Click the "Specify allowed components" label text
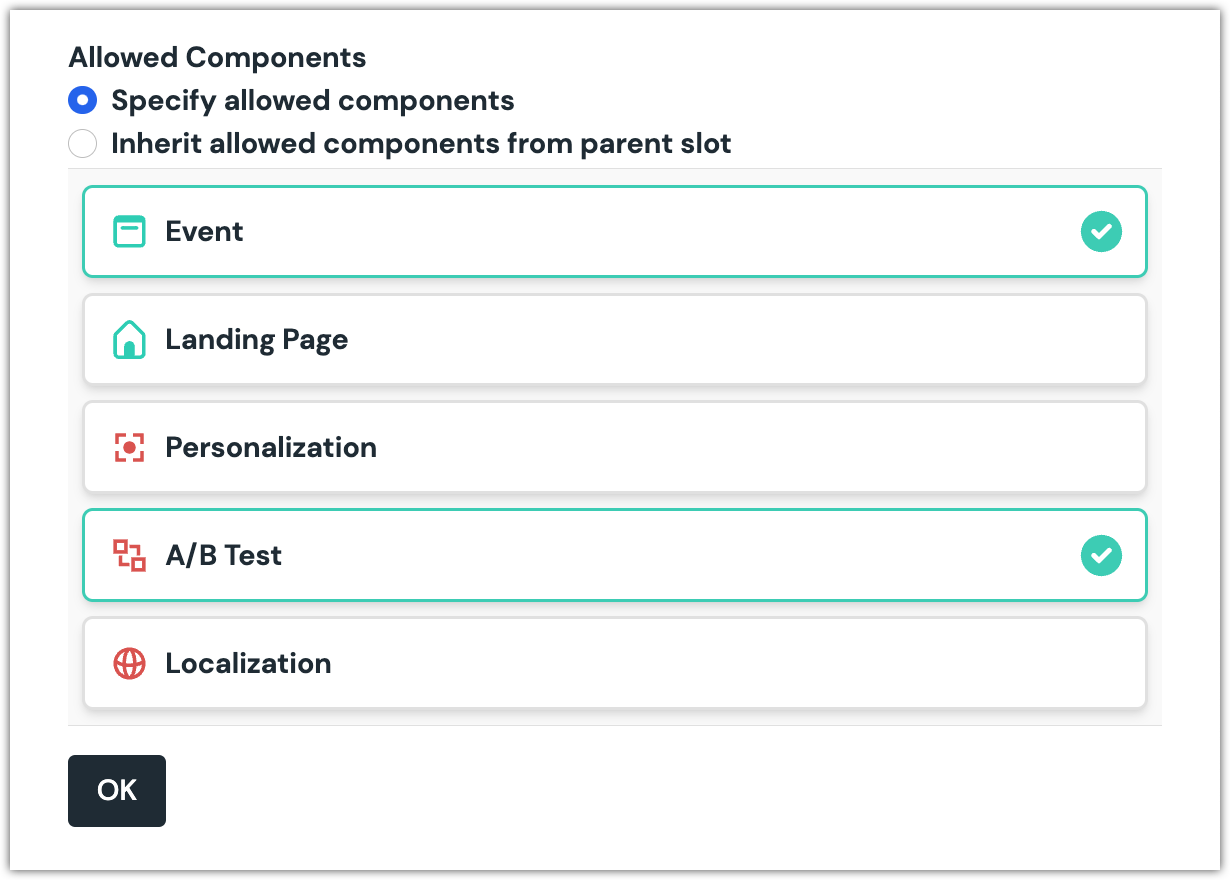1230x880 pixels. pos(312,101)
